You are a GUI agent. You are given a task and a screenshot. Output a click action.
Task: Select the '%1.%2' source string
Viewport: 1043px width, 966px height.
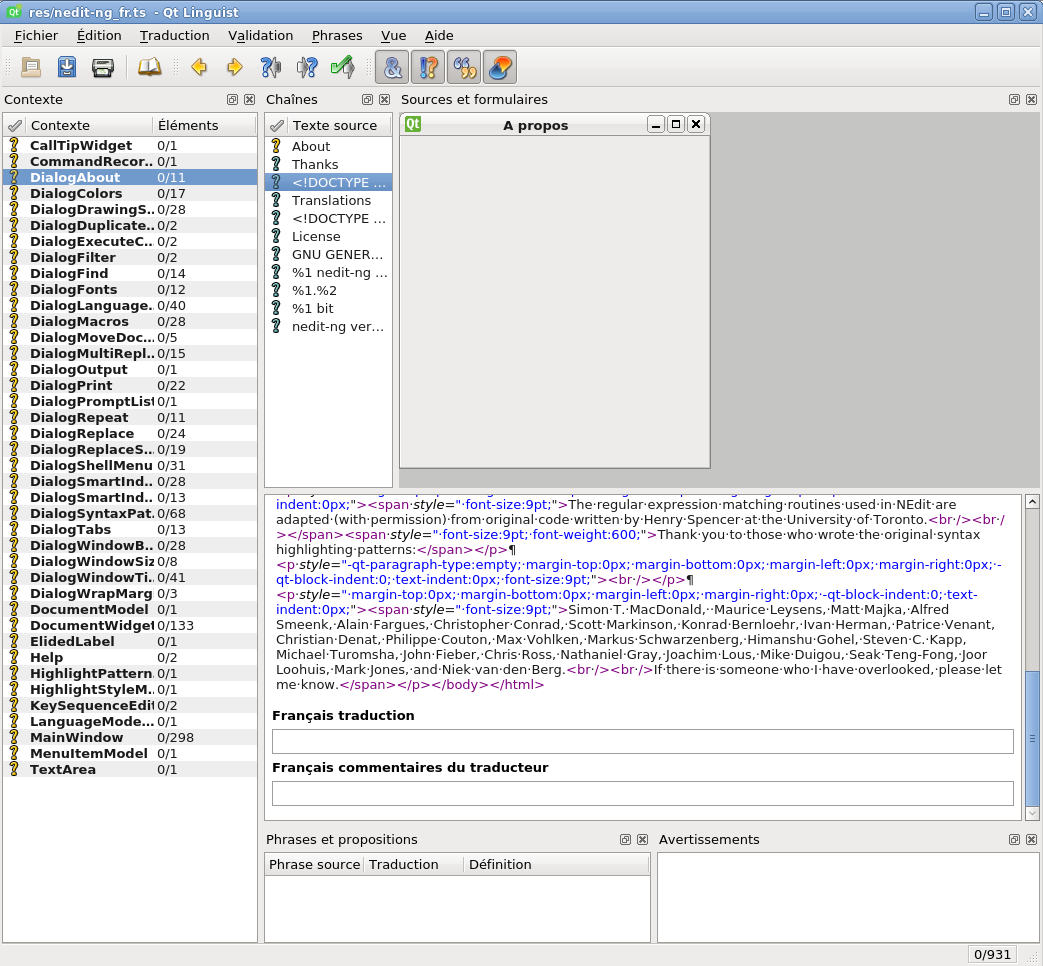point(329,290)
